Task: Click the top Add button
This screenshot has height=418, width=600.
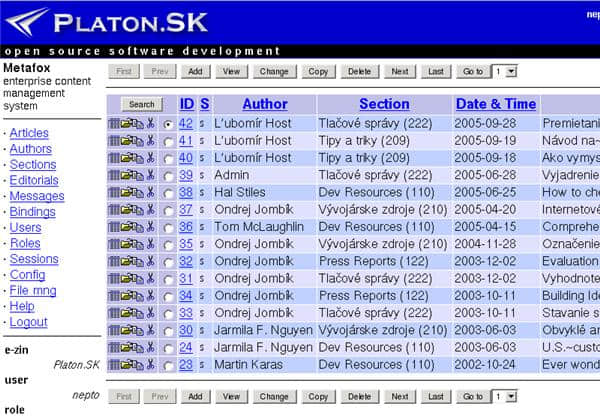Action: point(195,72)
